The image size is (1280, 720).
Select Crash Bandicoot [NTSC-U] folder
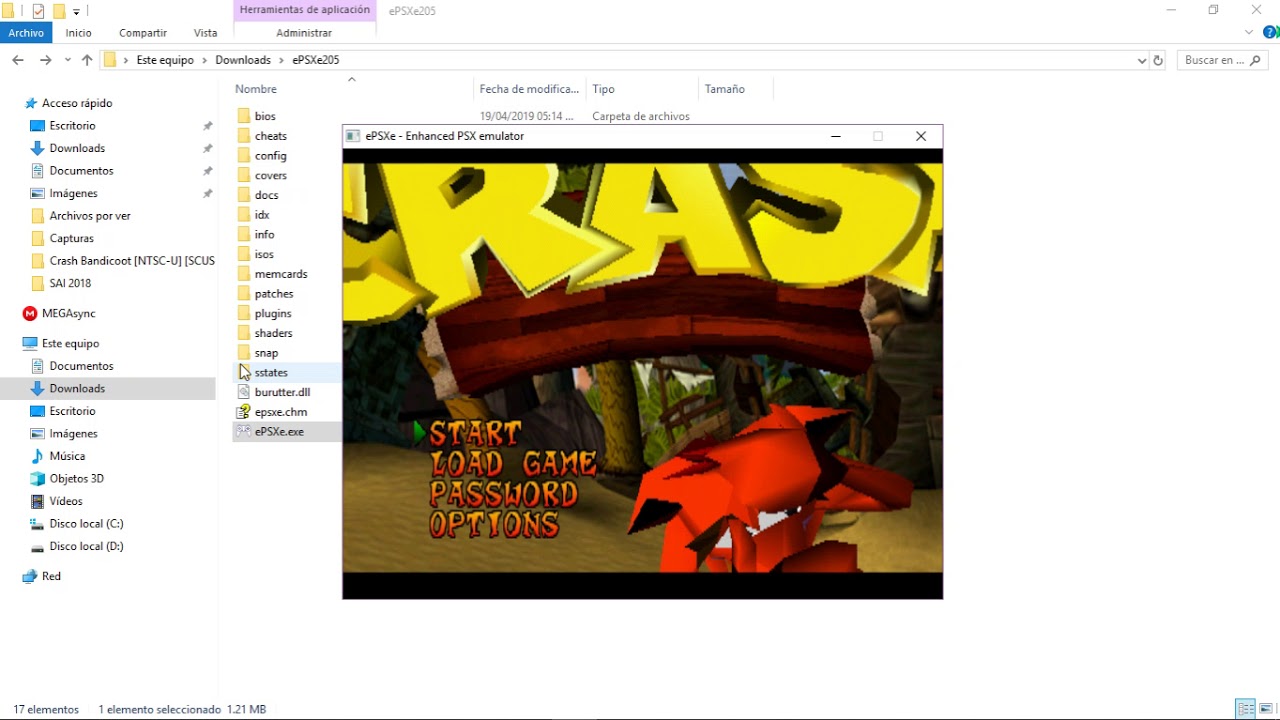coord(122,261)
